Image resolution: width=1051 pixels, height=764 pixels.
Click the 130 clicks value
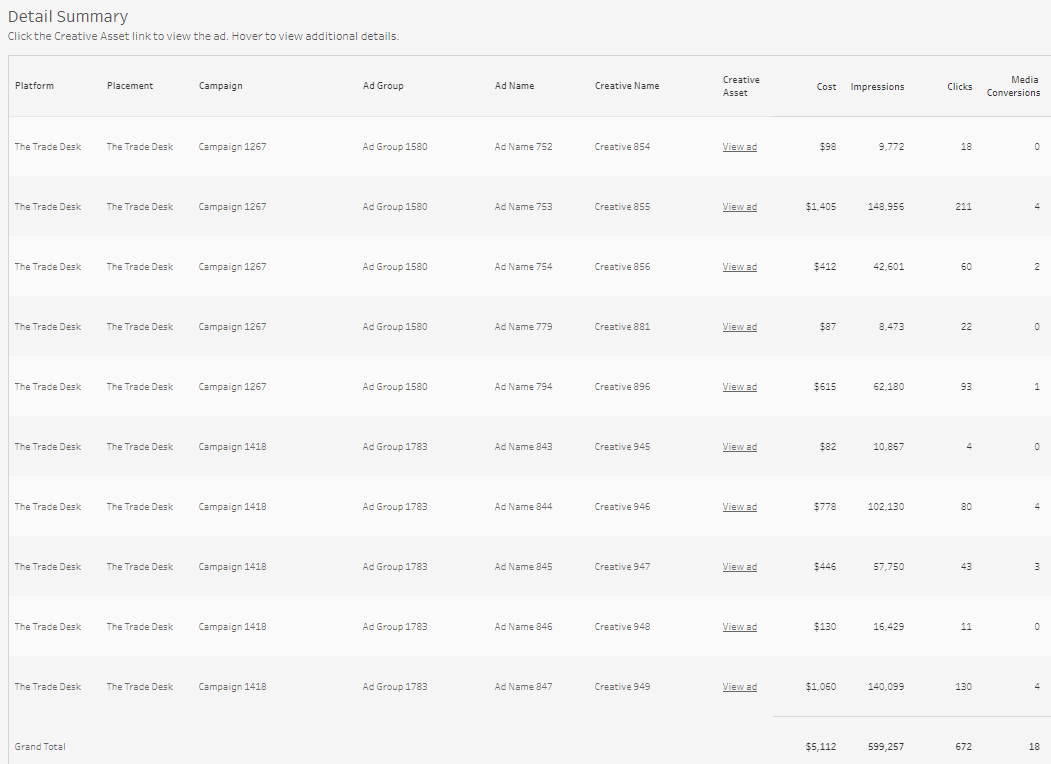[x=964, y=687]
